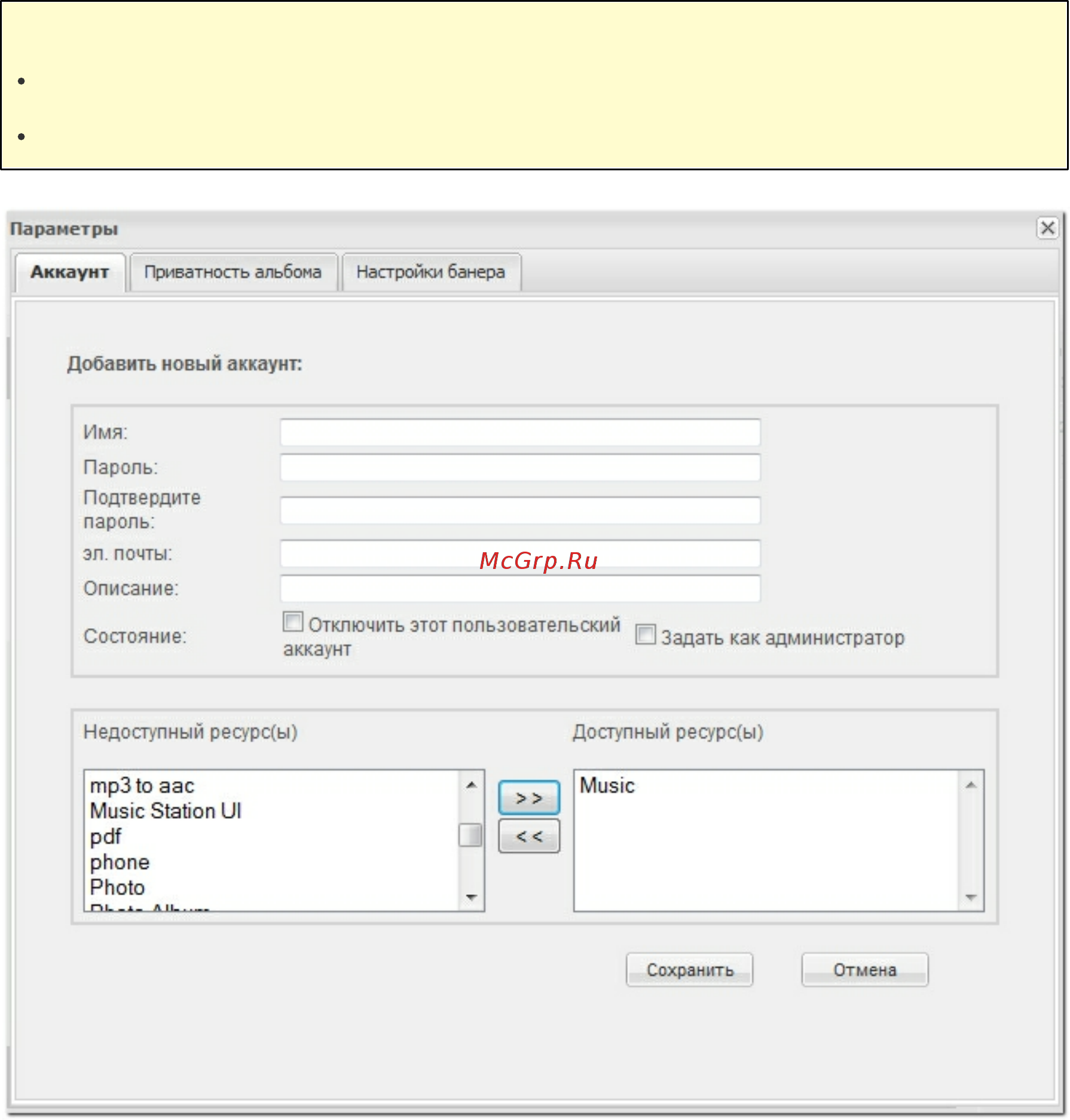Move selected resource back with << button
The height and width of the screenshot is (1120, 1070).
[x=529, y=836]
